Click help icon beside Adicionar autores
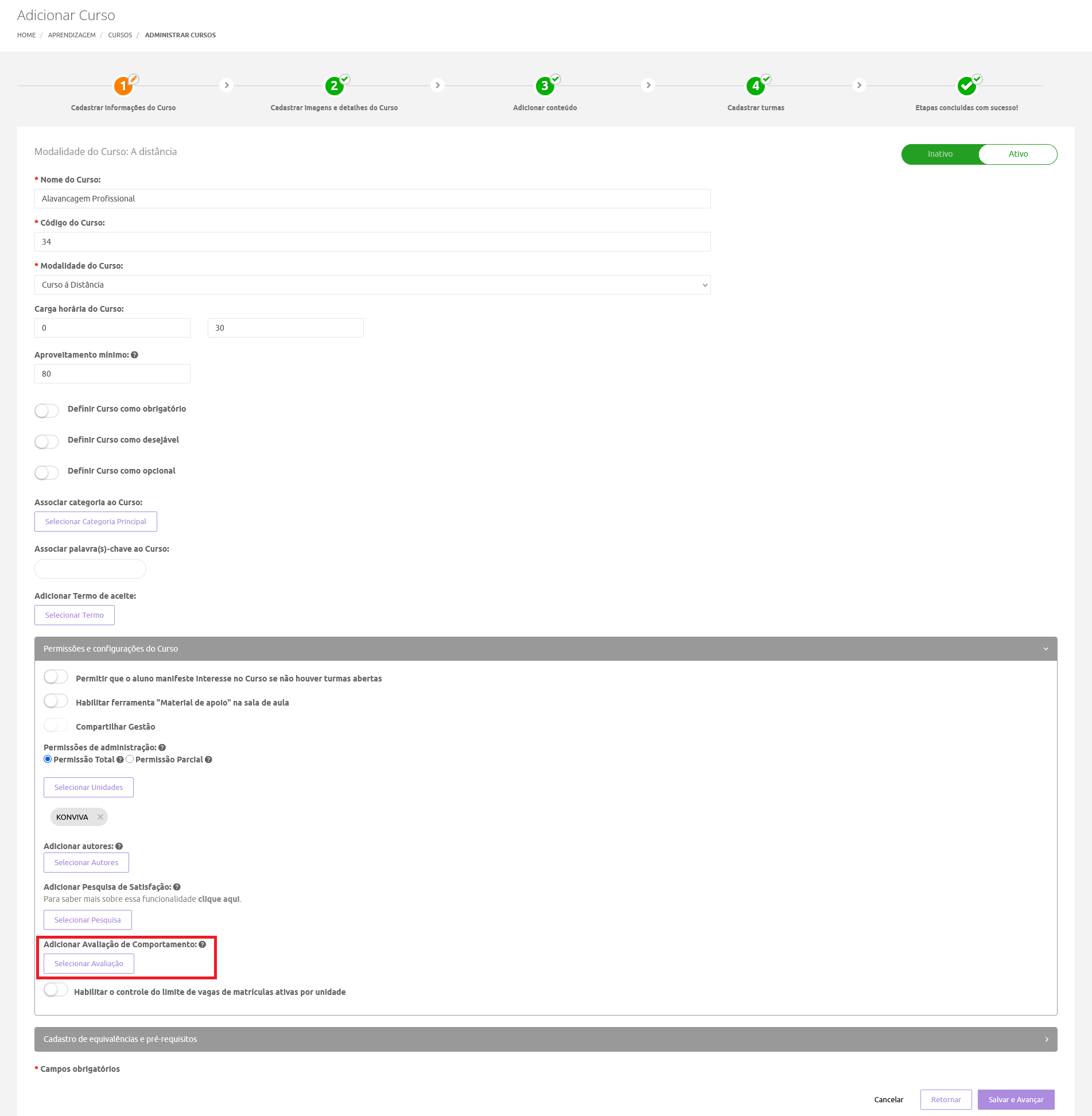Image resolution: width=1092 pixels, height=1116 pixels. (x=119, y=846)
